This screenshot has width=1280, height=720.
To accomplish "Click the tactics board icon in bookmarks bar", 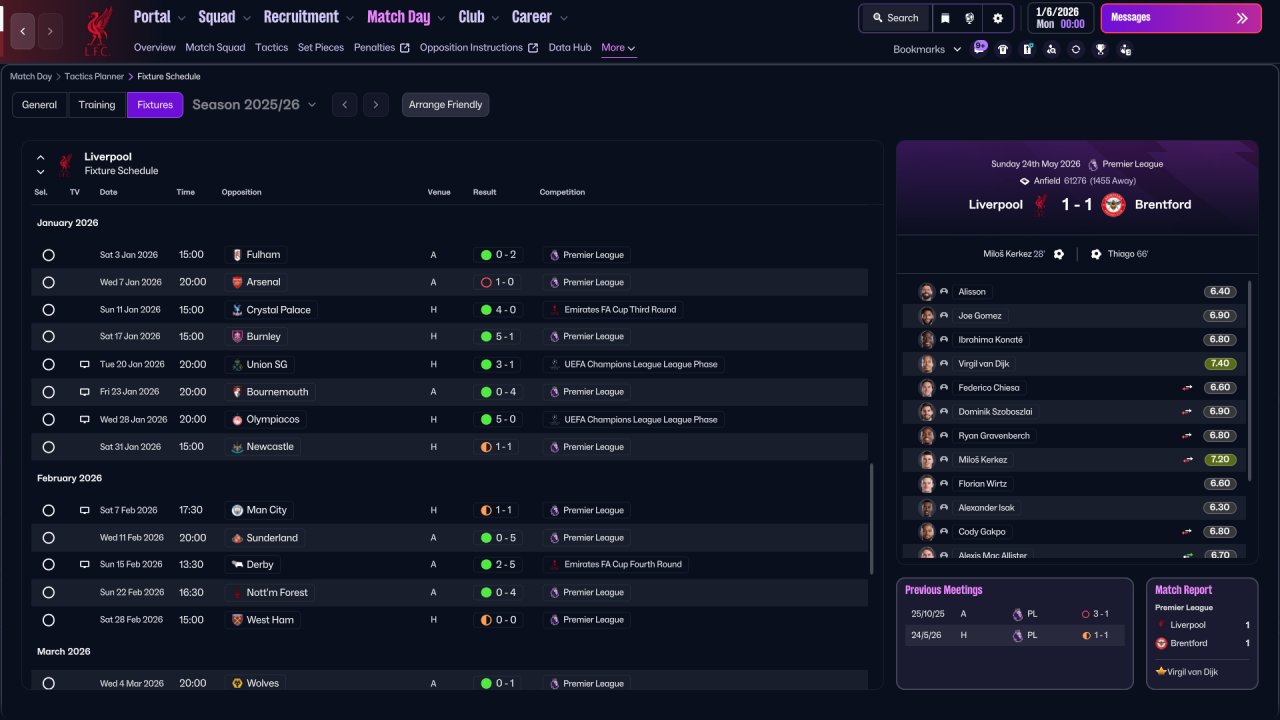I will 1027,49.
